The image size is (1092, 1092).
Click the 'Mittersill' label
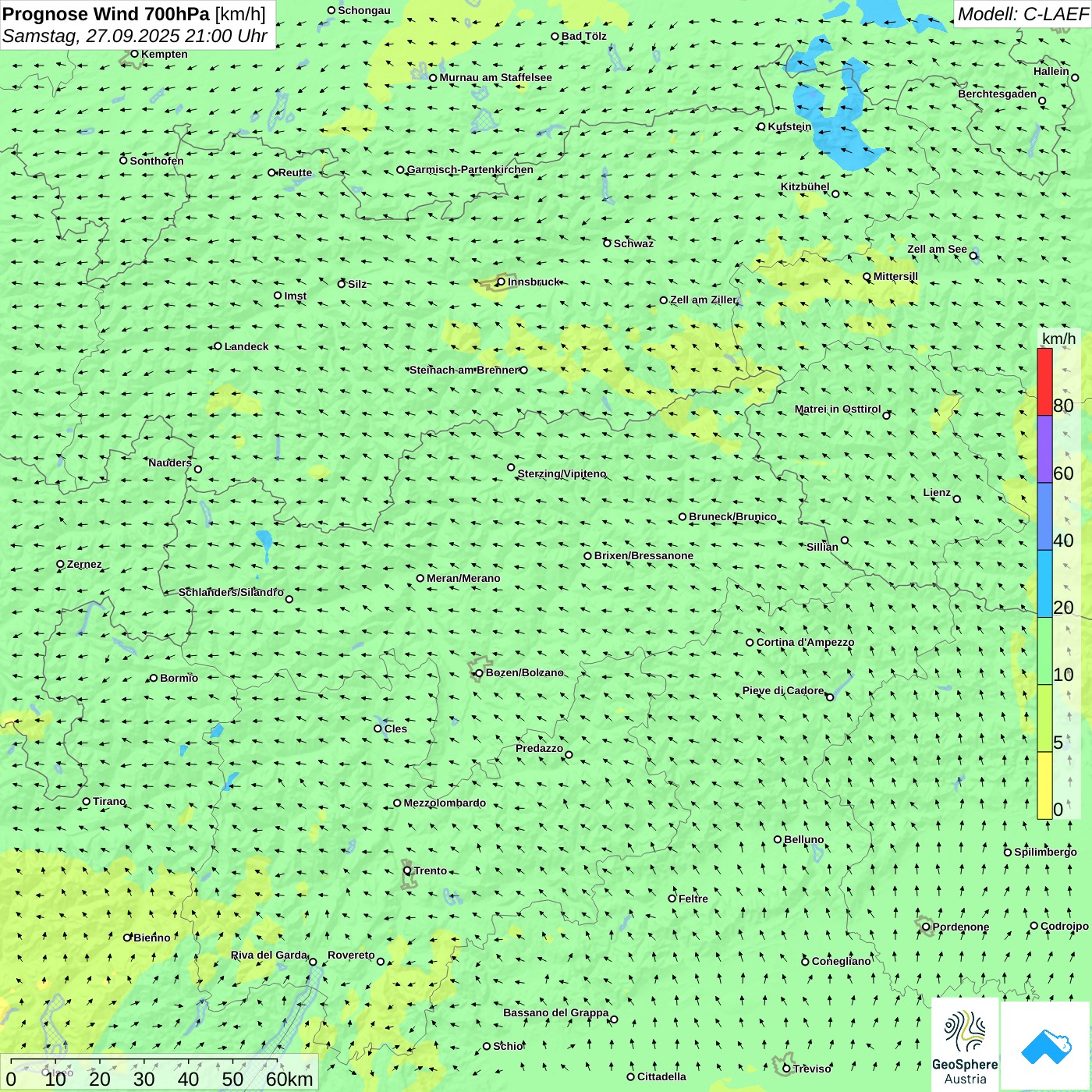click(895, 276)
